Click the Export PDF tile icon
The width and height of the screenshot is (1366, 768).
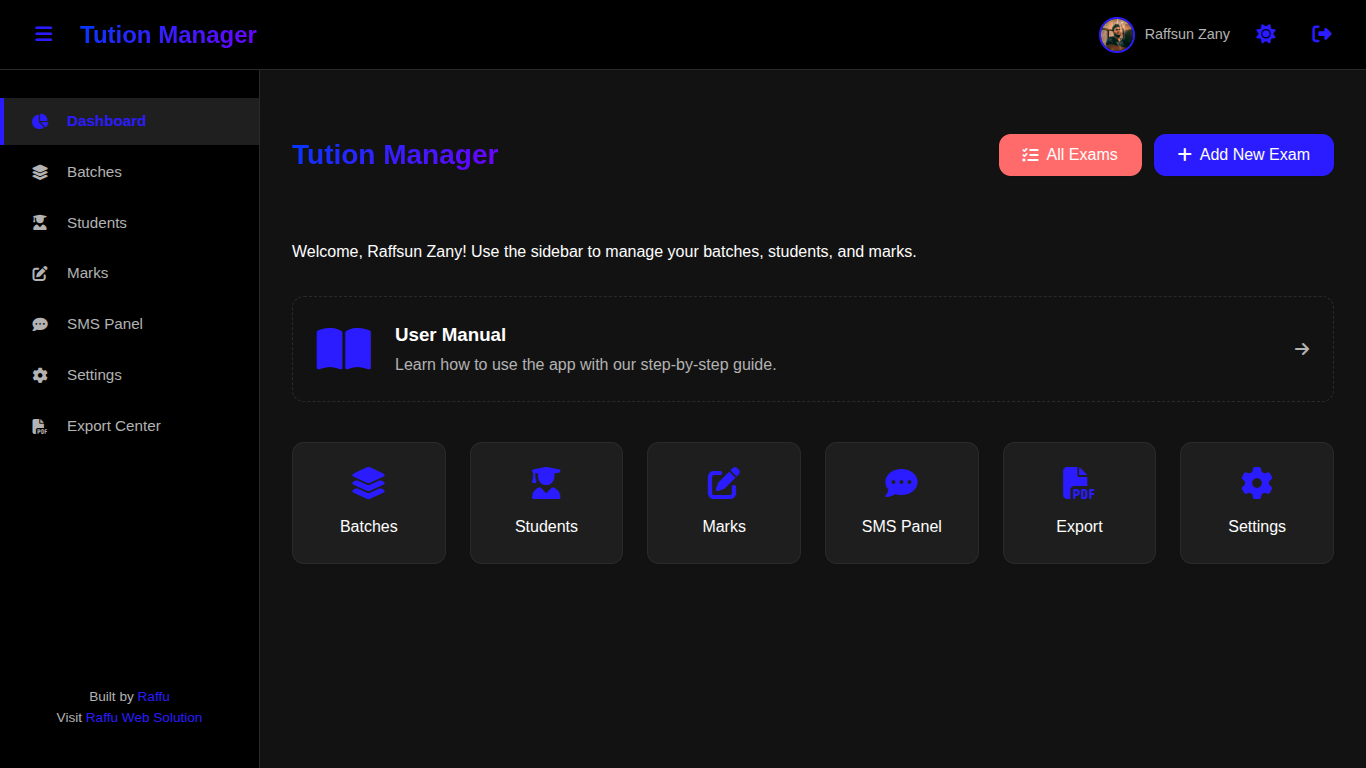pyautogui.click(x=1079, y=483)
